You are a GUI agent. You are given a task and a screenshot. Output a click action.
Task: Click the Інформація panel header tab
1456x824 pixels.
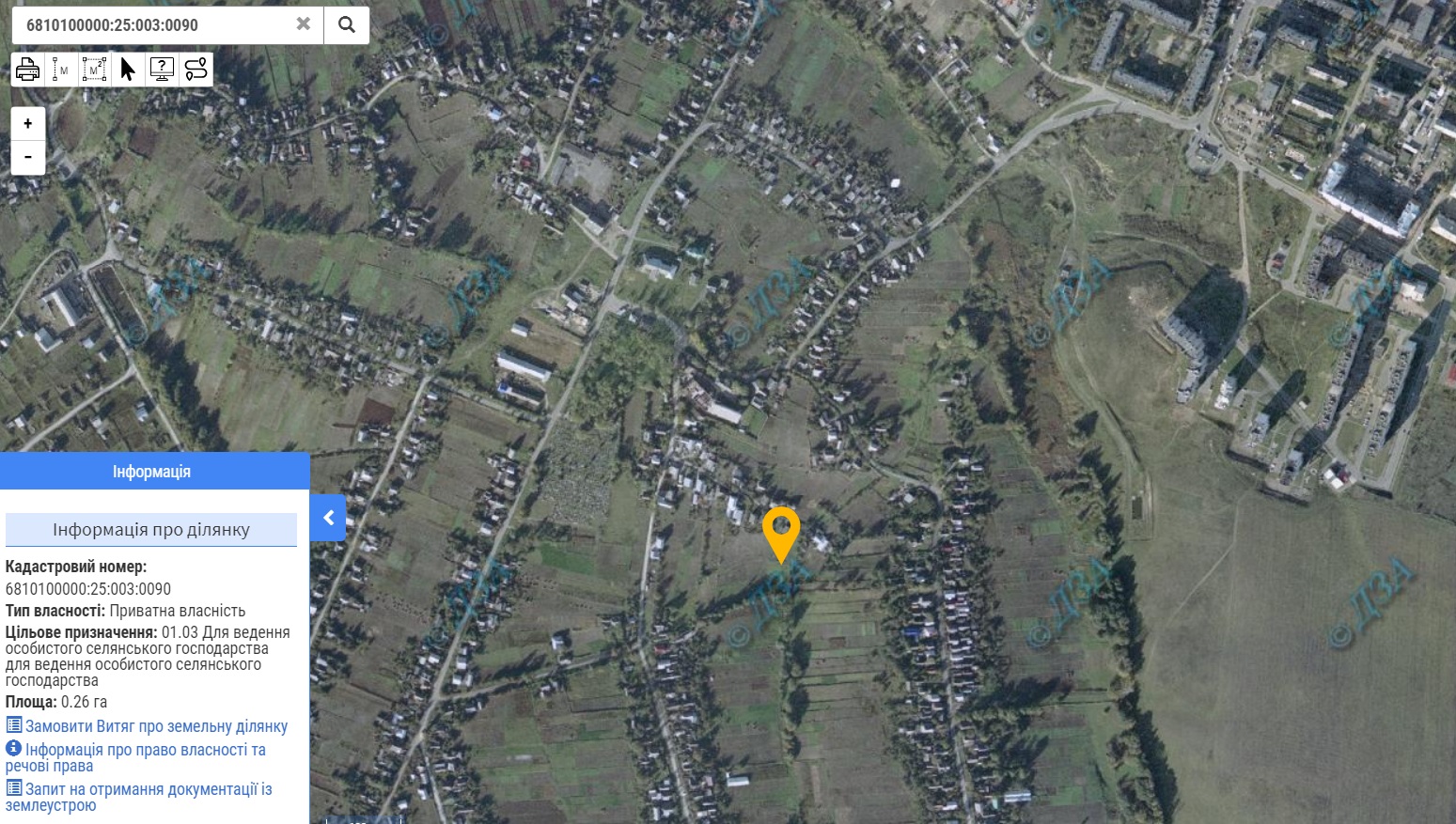154,471
